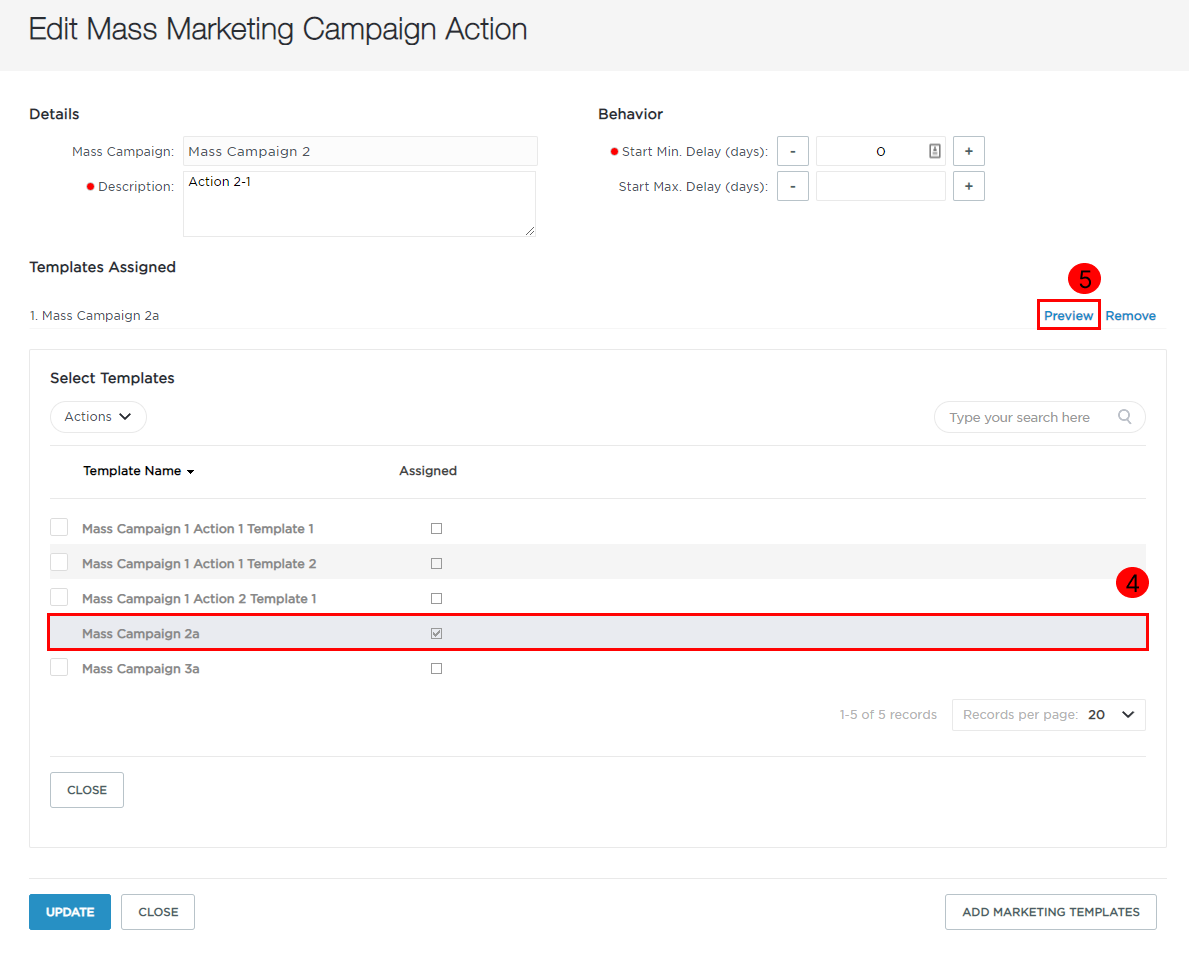Click the Mass Campaign input field
Image resolution: width=1189 pixels, height=960 pixels.
360,151
